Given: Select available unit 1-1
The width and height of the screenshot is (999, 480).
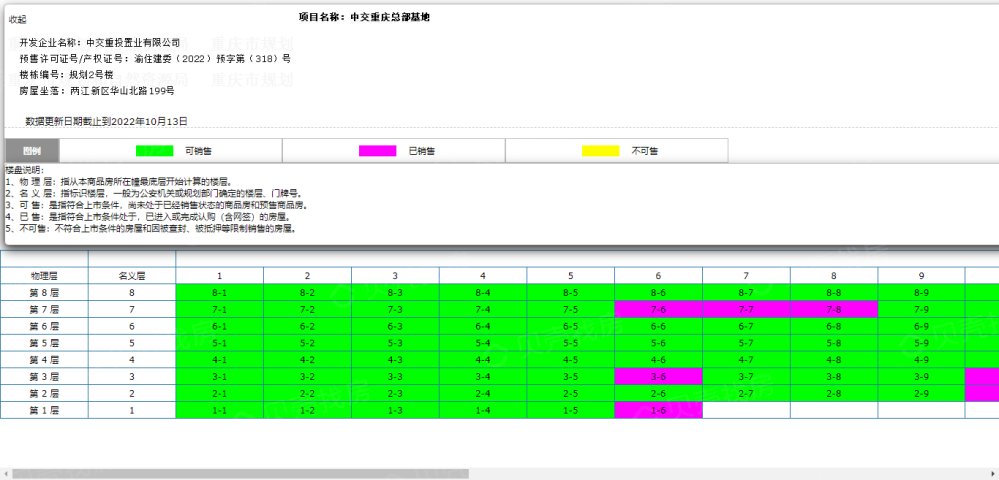Looking at the screenshot, I should click(x=220, y=410).
